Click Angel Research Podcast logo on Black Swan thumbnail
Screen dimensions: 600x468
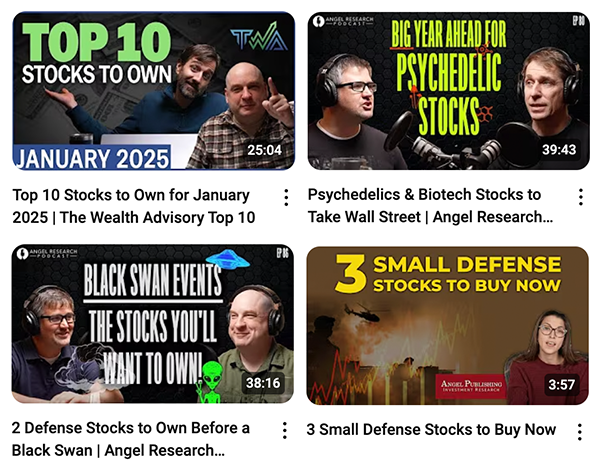[x=47, y=253]
